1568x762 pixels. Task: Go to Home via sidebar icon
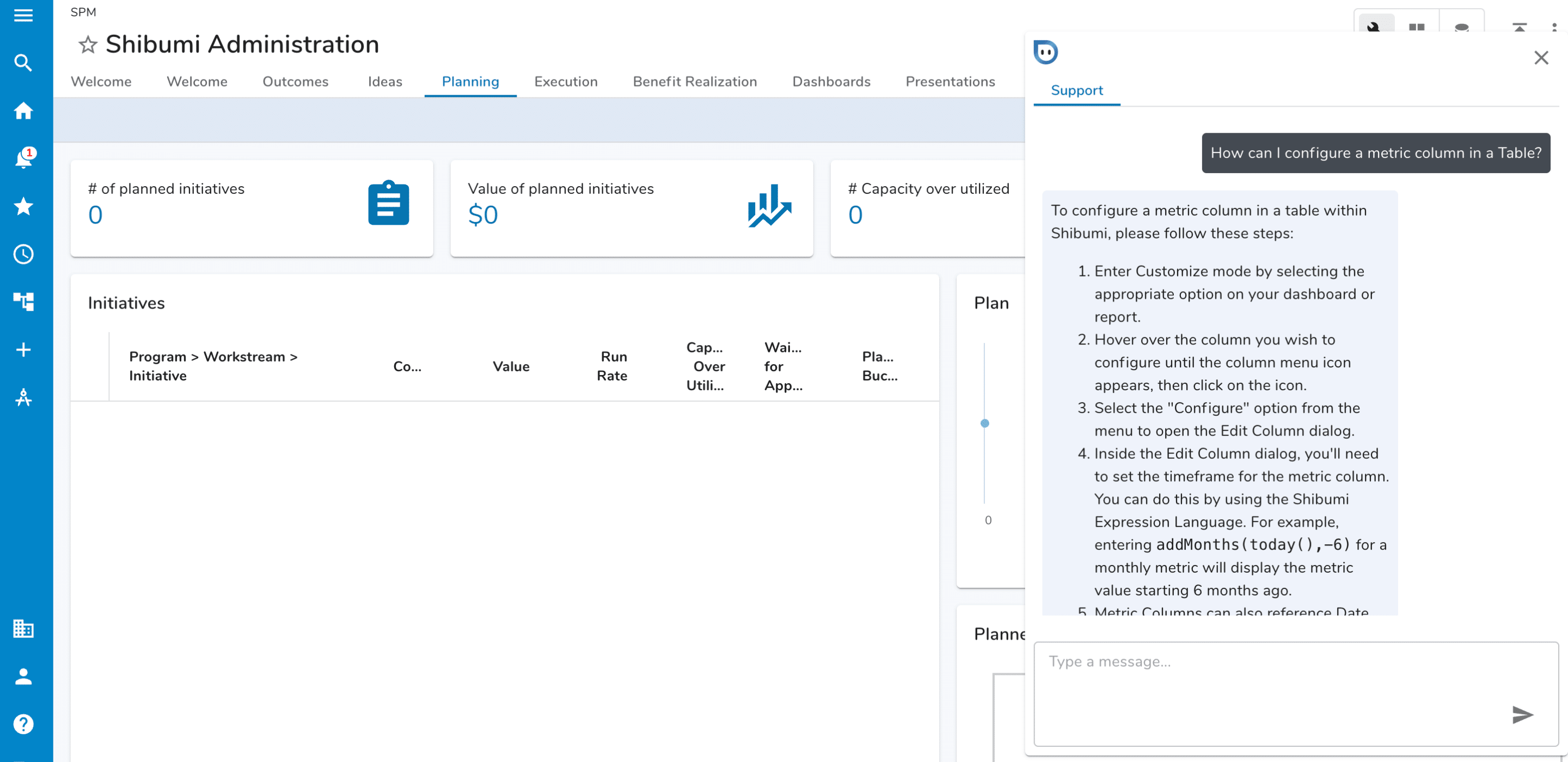23,111
